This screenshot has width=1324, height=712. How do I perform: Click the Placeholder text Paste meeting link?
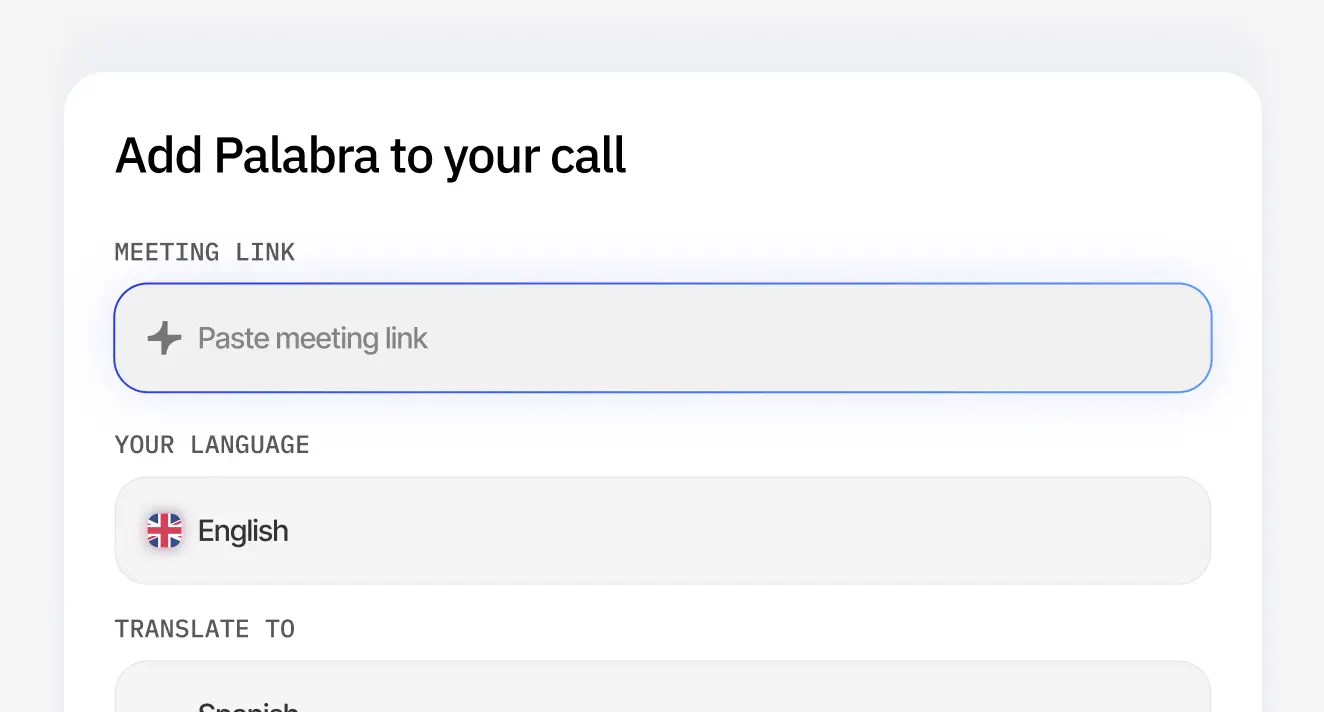(312, 337)
